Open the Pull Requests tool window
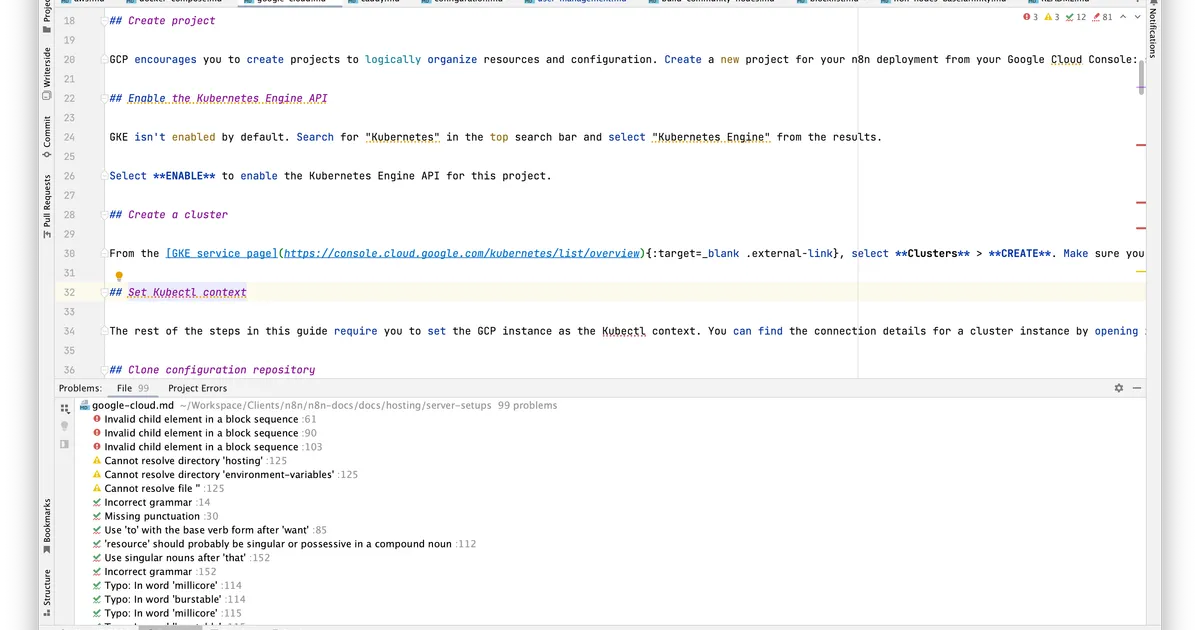The image size is (1200, 630). 47,207
